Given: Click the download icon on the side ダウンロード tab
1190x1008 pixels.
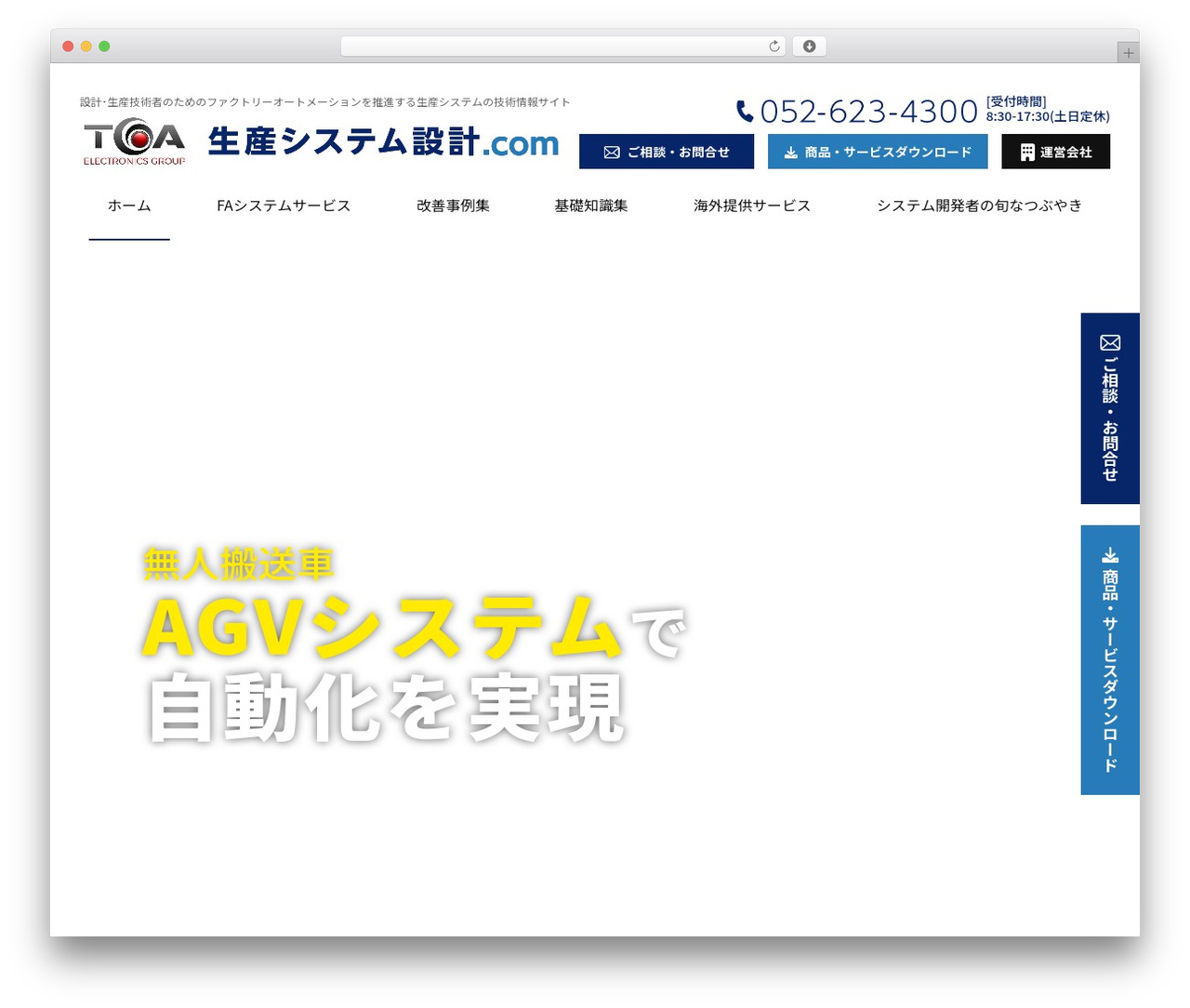Looking at the screenshot, I should tap(1110, 555).
